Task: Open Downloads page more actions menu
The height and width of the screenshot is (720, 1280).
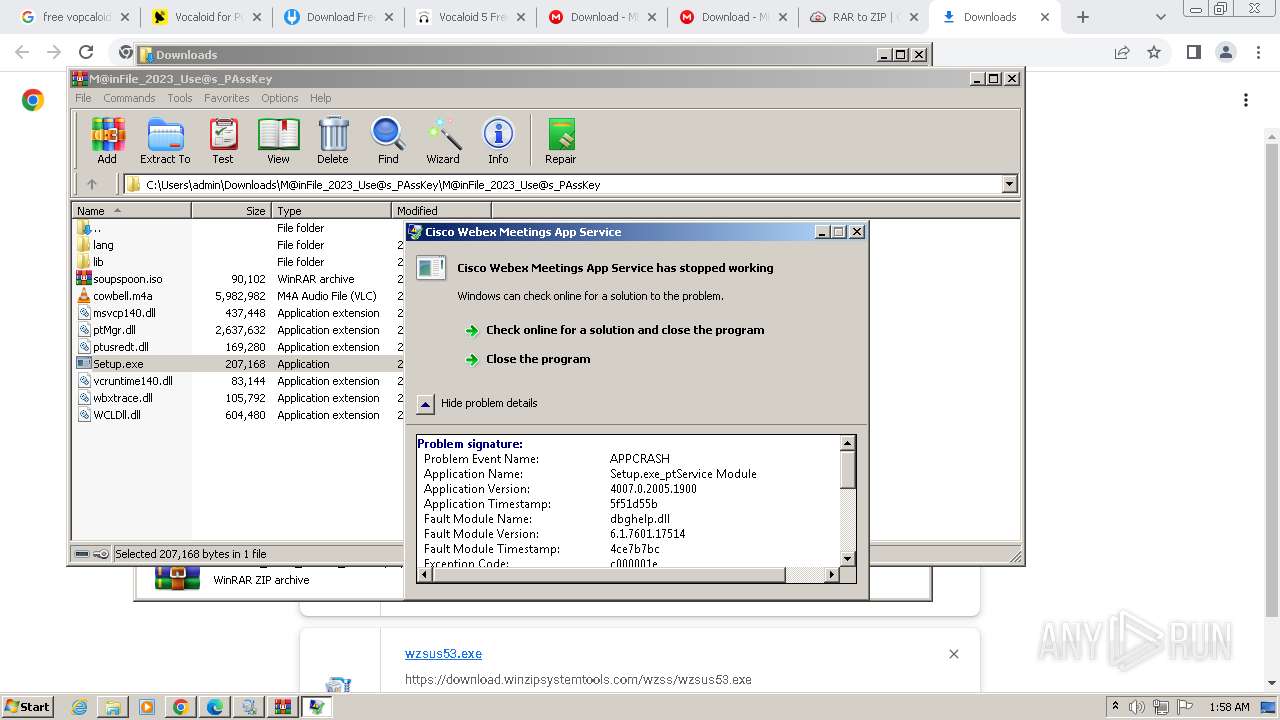Action: click(x=1245, y=100)
